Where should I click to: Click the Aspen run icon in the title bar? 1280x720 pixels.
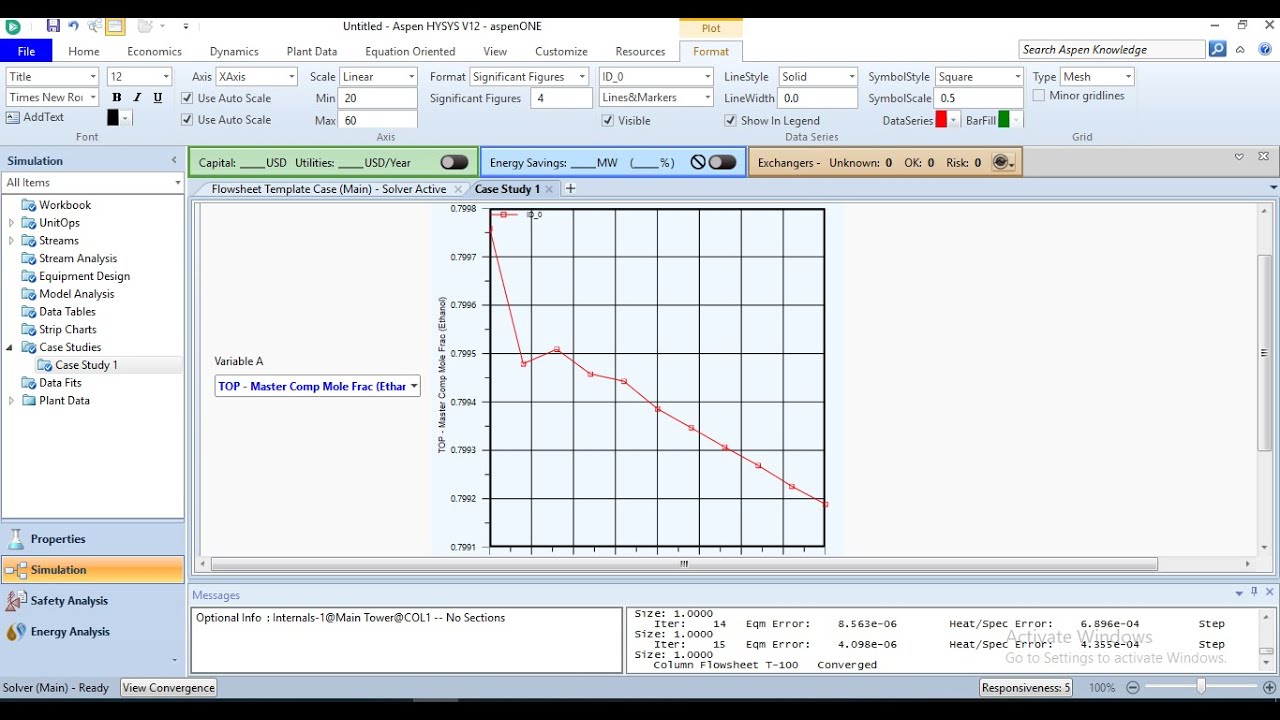(13, 26)
